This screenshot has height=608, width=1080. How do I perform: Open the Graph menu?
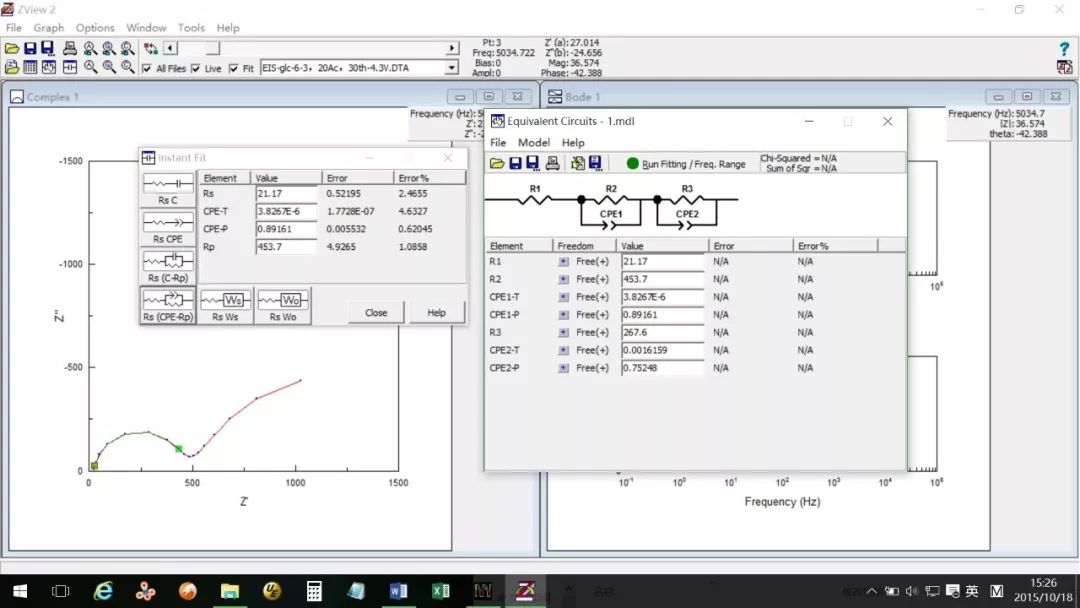point(49,28)
